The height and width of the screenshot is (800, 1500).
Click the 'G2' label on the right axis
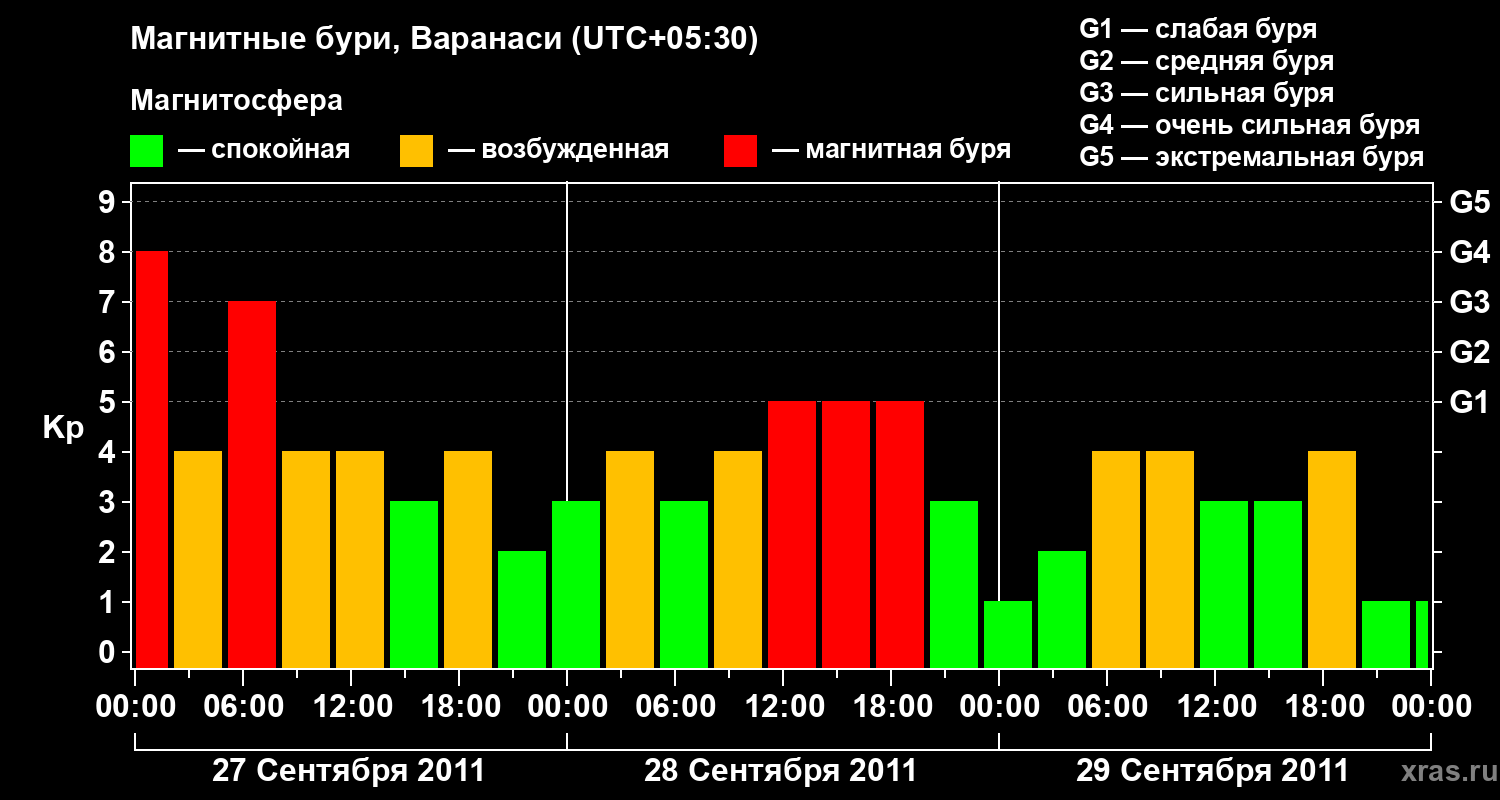pyautogui.click(x=1469, y=352)
